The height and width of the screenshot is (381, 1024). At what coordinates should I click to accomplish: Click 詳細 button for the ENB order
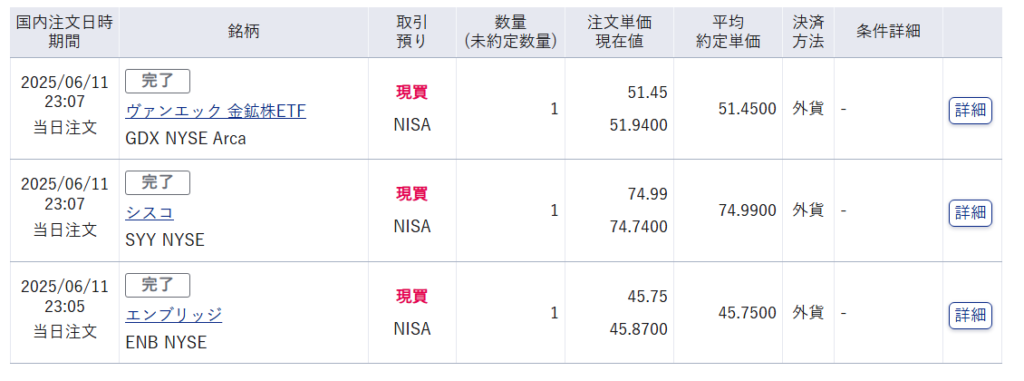[970, 316]
